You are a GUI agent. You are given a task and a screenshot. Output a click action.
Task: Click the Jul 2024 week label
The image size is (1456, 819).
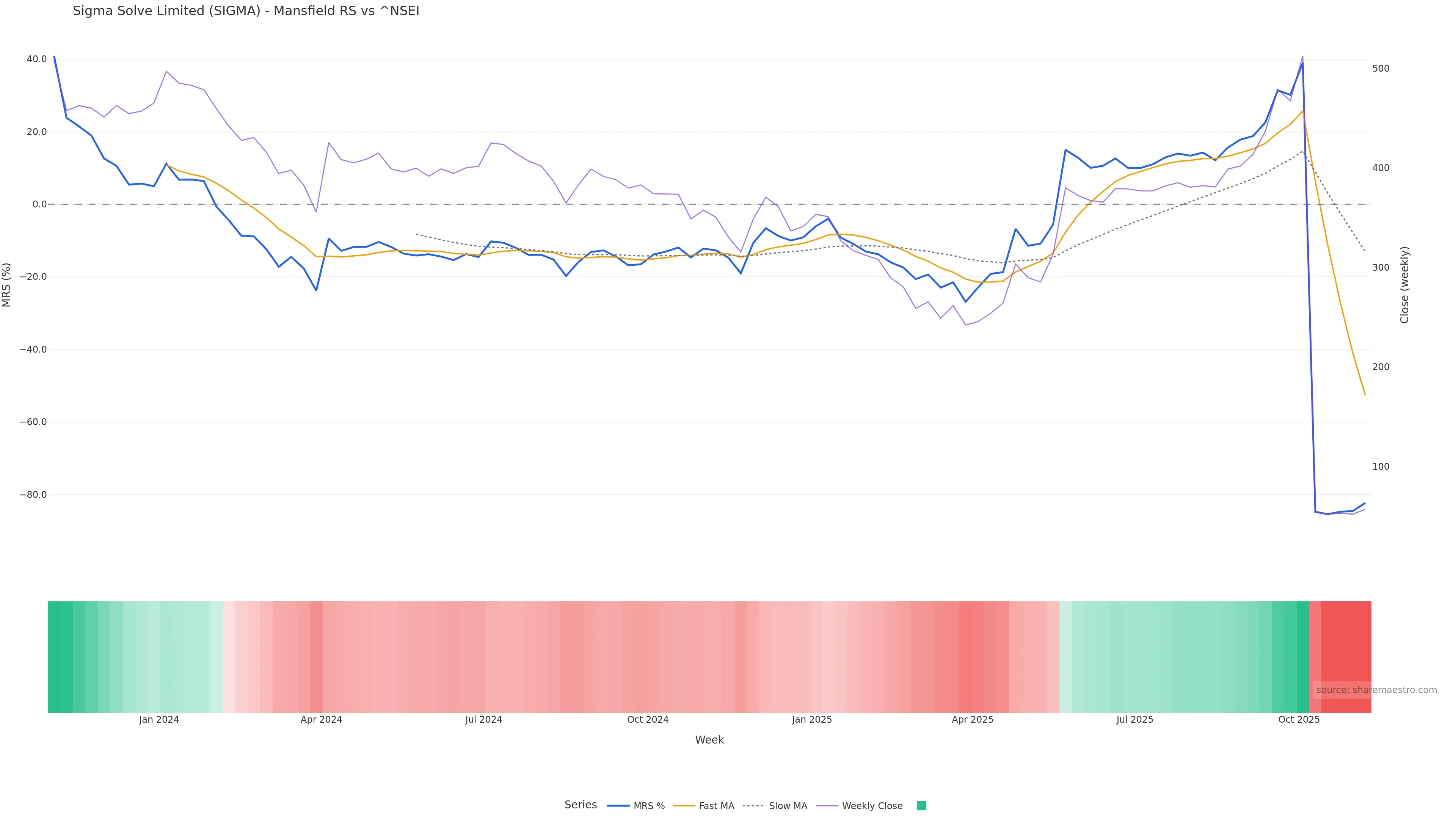point(483,720)
